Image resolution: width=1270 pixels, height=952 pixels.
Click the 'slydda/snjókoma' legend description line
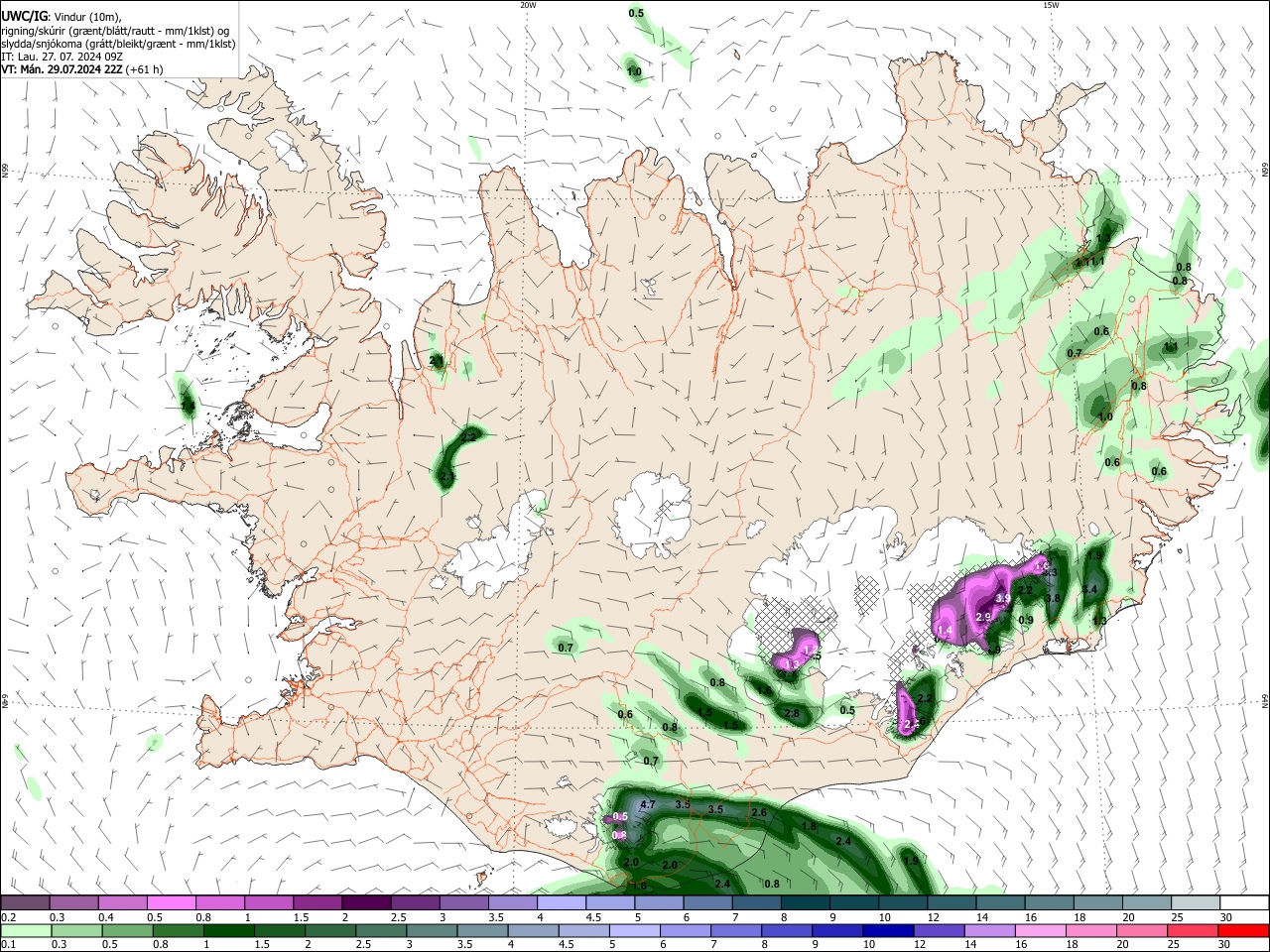pyautogui.click(x=118, y=44)
